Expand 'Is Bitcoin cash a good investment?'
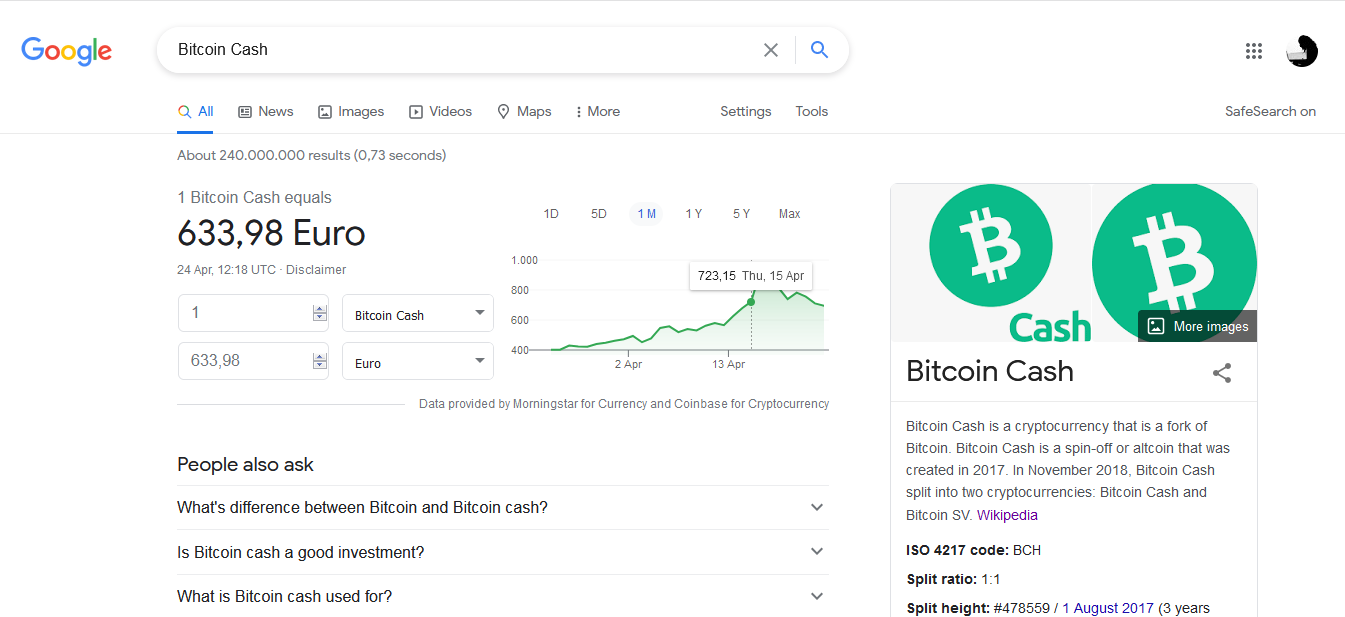This screenshot has width=1345, height=617. point(503,552)
